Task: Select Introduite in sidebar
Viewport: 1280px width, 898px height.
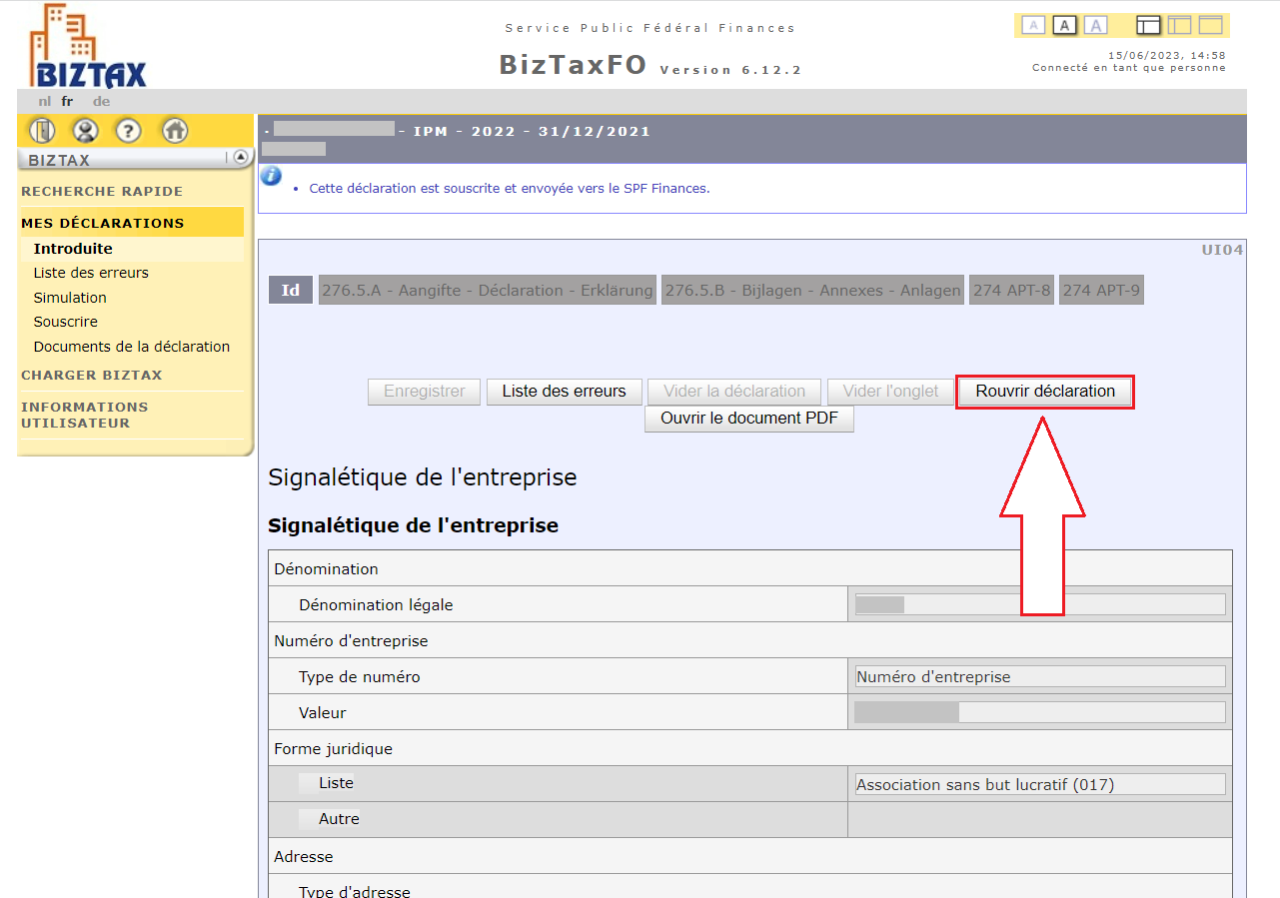Action: pos(73,249)
